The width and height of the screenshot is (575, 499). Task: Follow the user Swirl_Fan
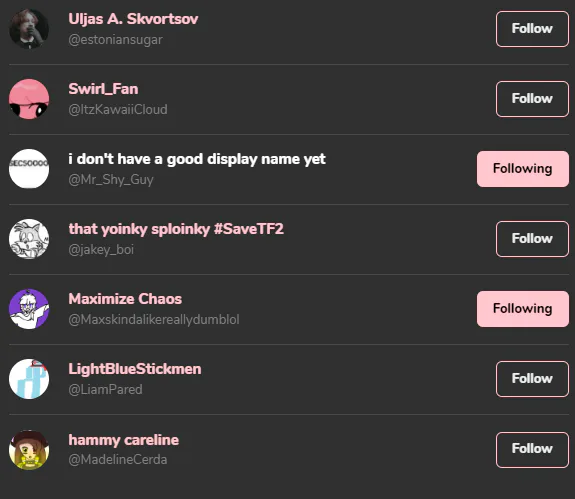point(532,99)
